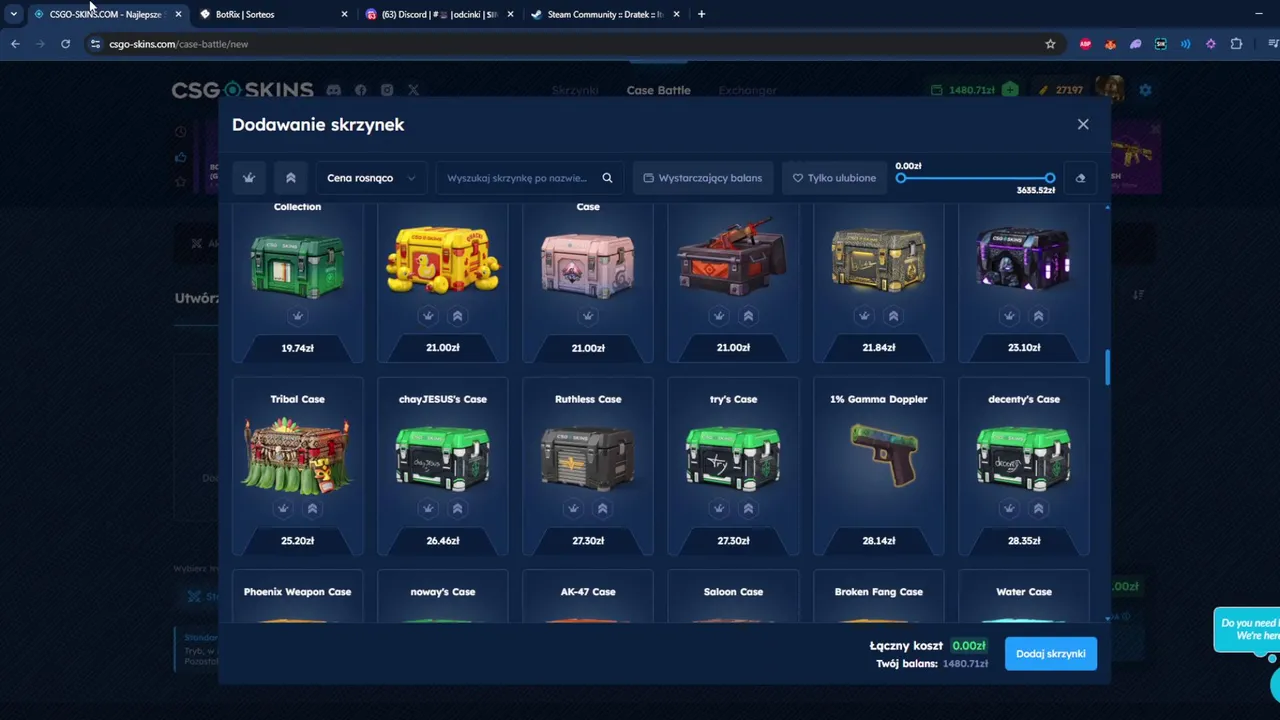Screen dimensions: 1280x720
Task: Select the Ruthless Case title
Action: 588,399
